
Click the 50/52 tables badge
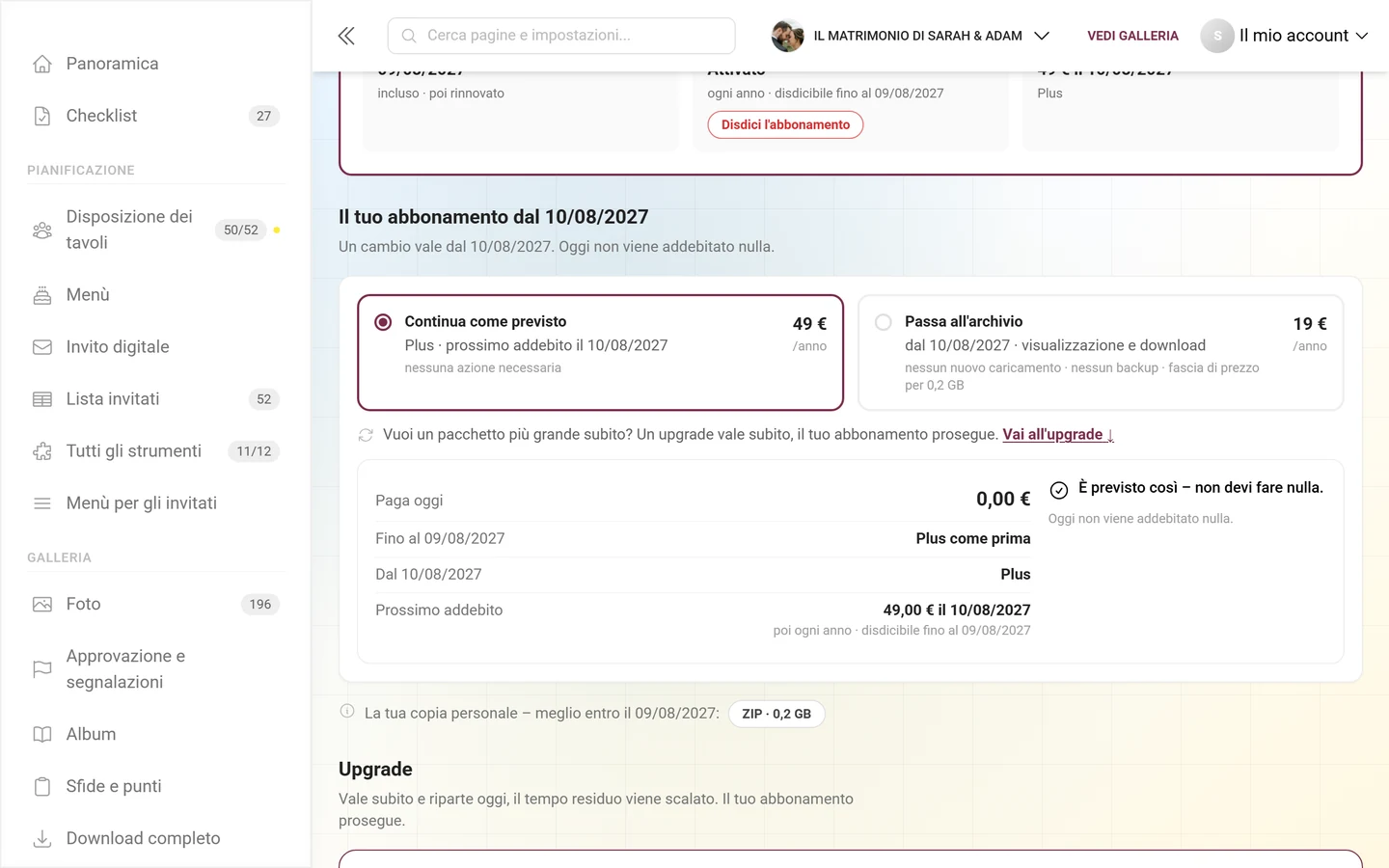point(241,231)
